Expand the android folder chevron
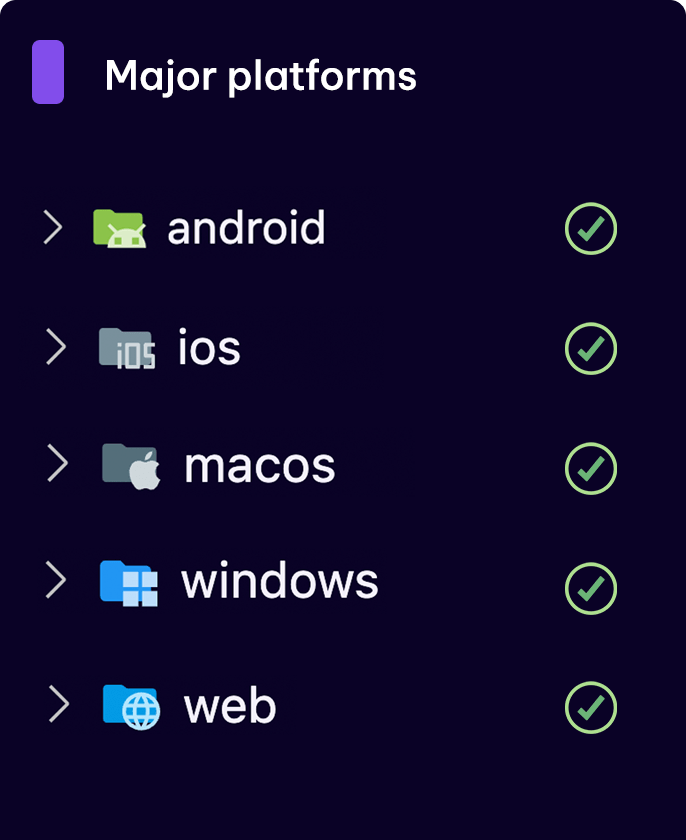Image resolution: width=686 pixels, height=840 pixels. 52,227
